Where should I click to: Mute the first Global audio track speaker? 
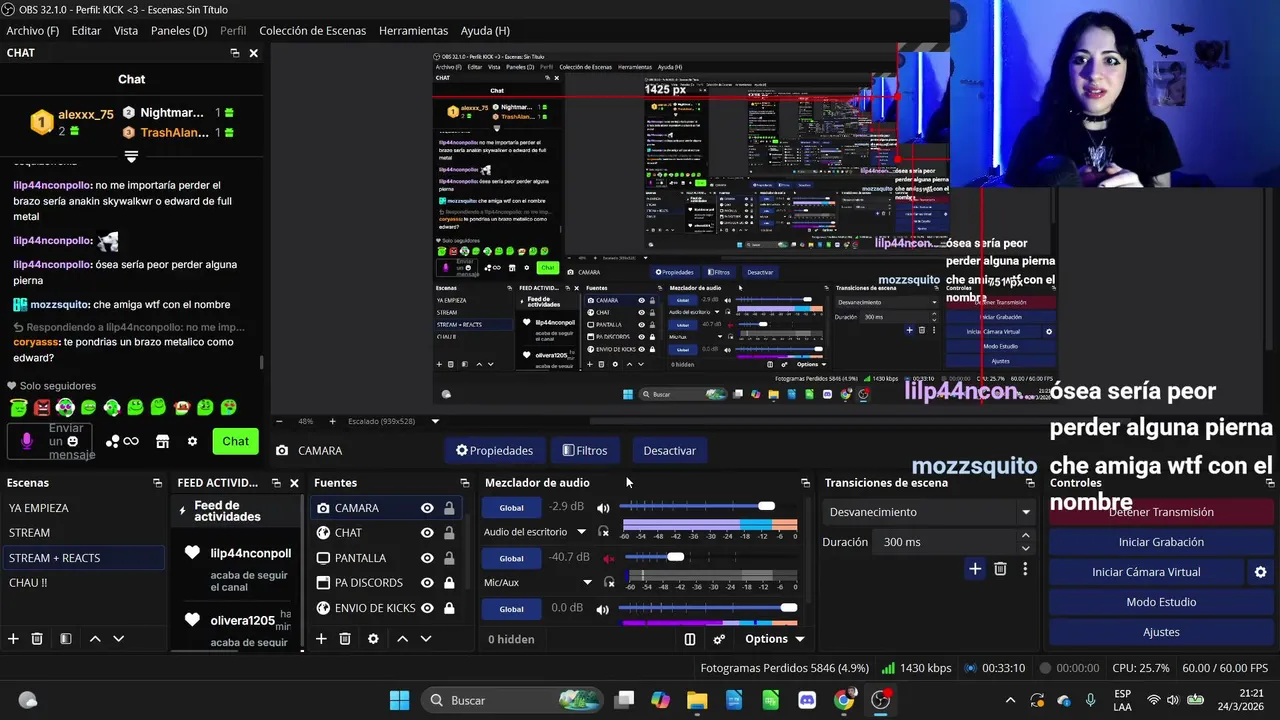(603, 508)
